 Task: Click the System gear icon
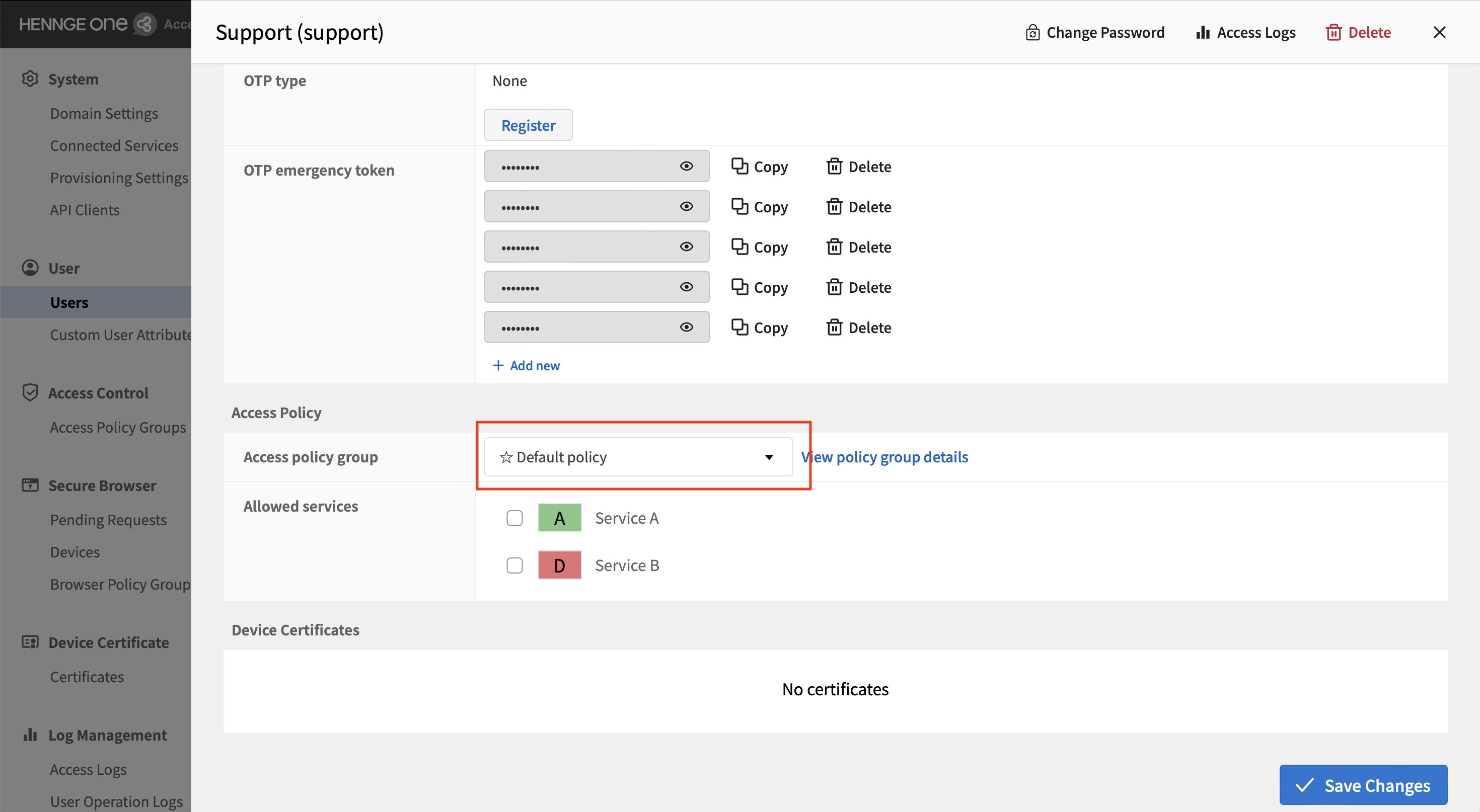pos(30,78)
